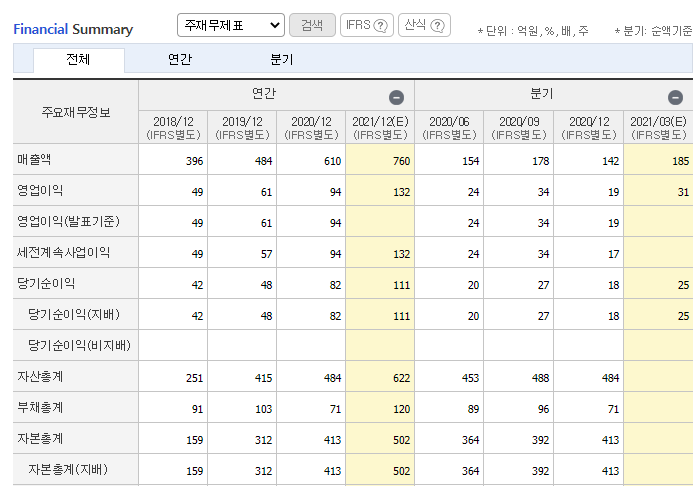Screen dimensions: 699x486
Task: Click the Financial Summary heading
Action: click(73, 29)
